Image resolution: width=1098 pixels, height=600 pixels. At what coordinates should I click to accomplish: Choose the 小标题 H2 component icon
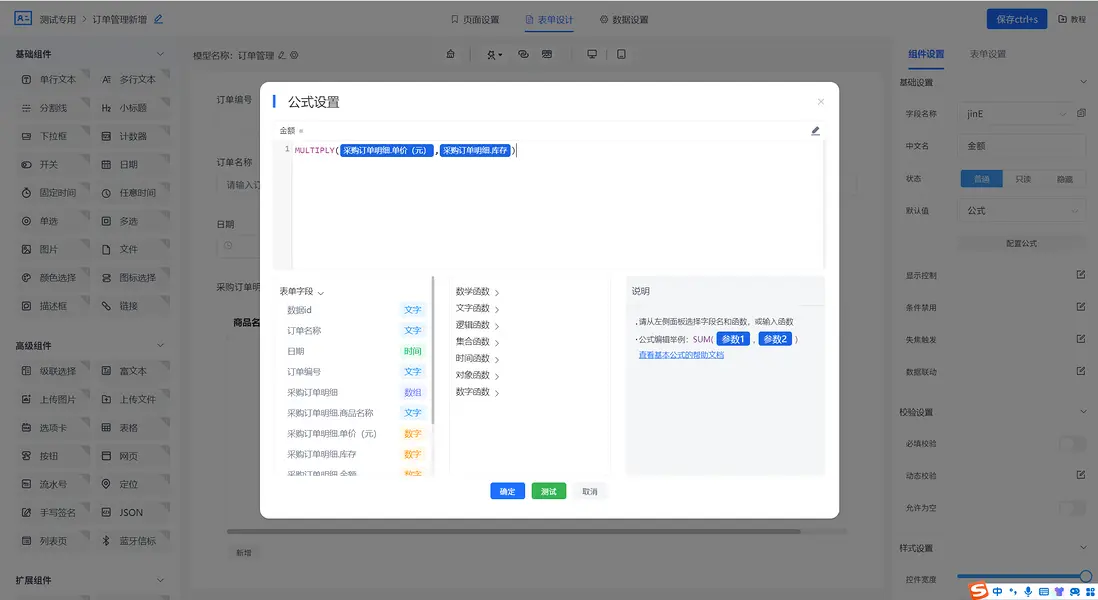click(106, 108)
